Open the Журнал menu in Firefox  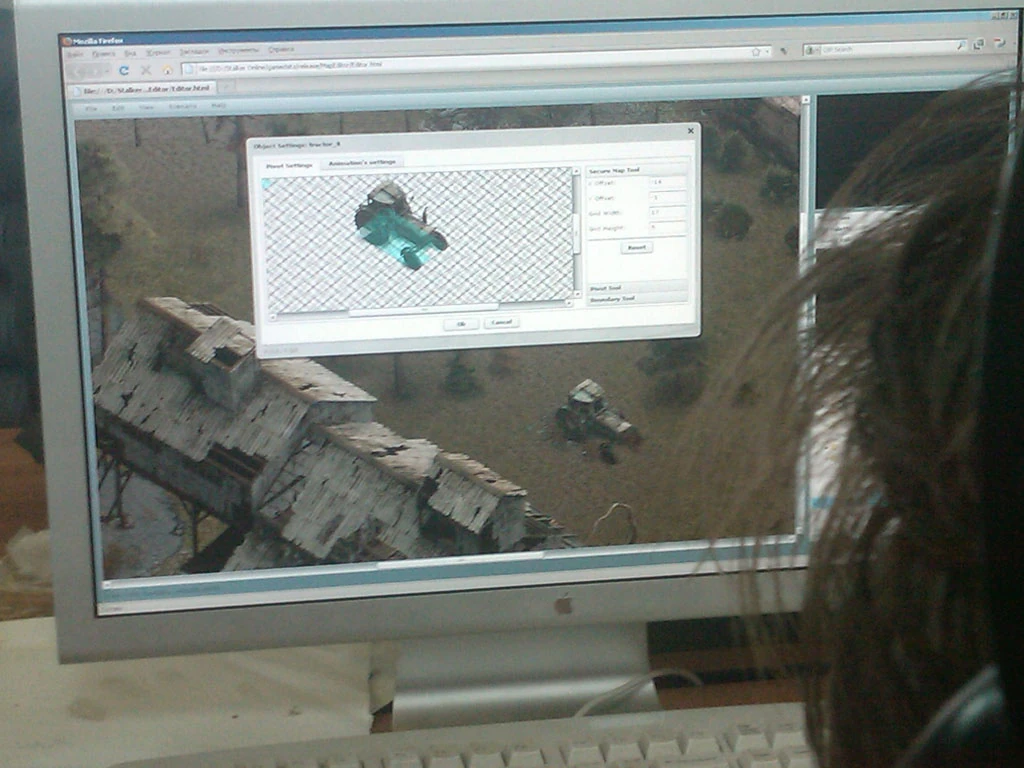pyautogui.click(x=157, y=52)
